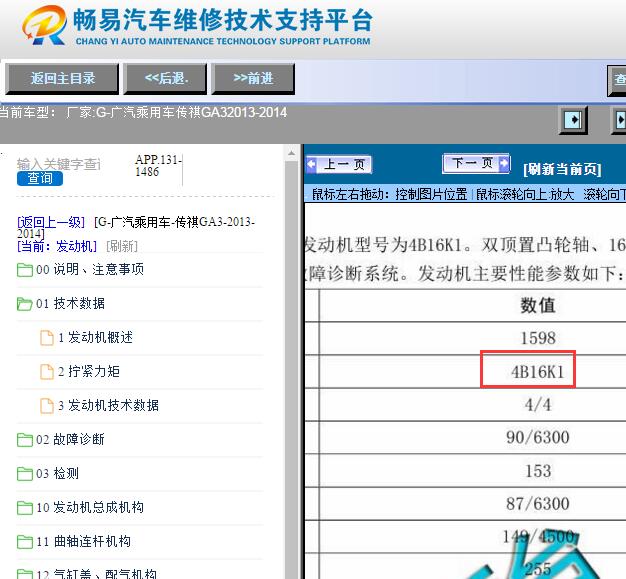Expand 12 气缸盖、配气机构 folder

point(96,573)
